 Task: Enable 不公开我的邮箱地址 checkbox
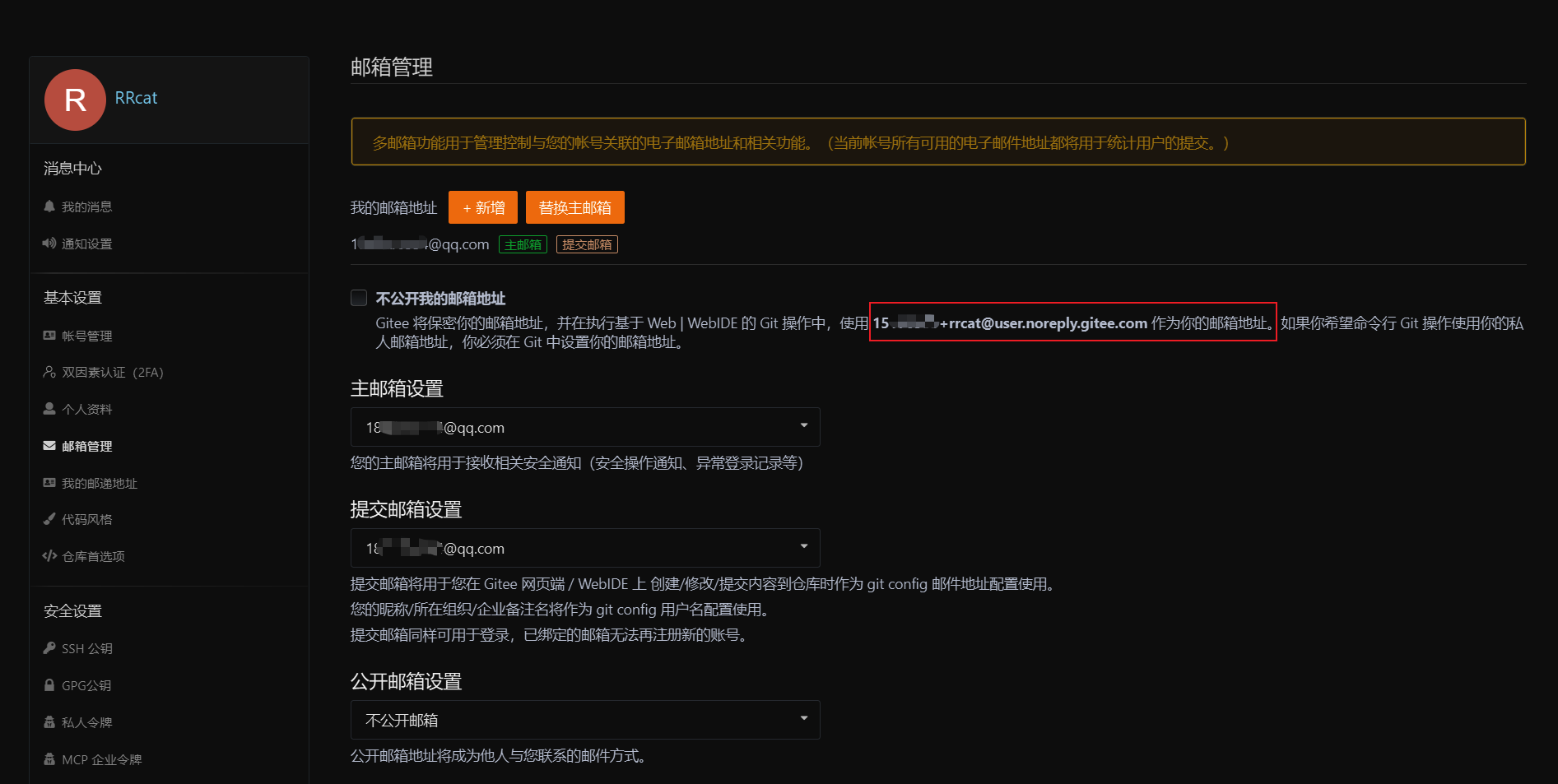[x=358, y=298]
